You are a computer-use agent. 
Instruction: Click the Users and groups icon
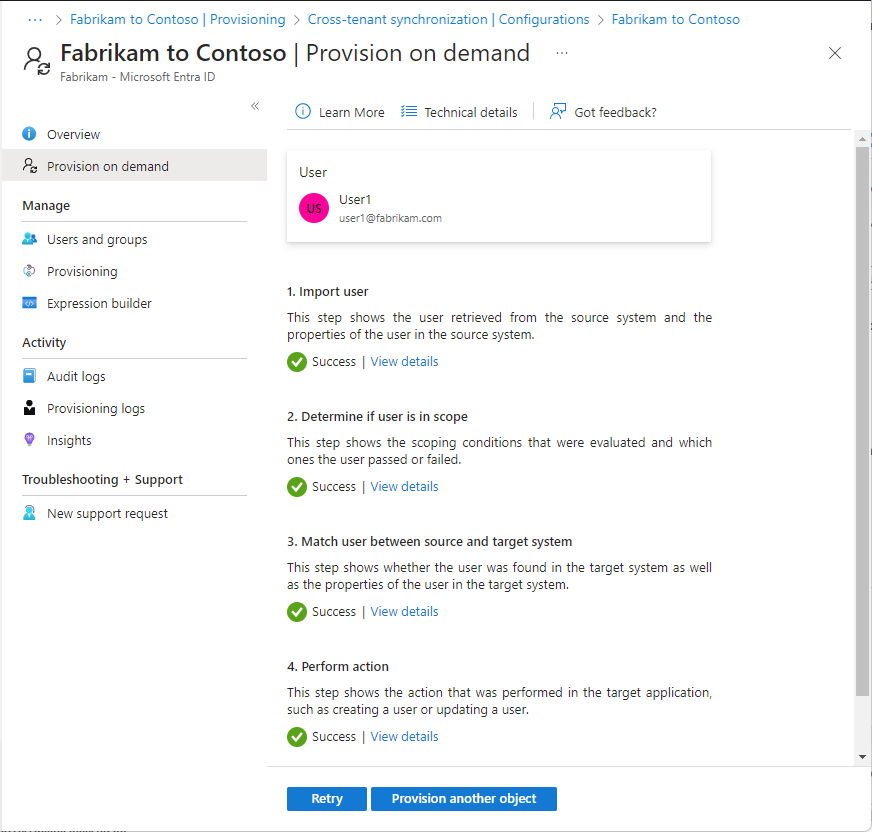[30, 239]
